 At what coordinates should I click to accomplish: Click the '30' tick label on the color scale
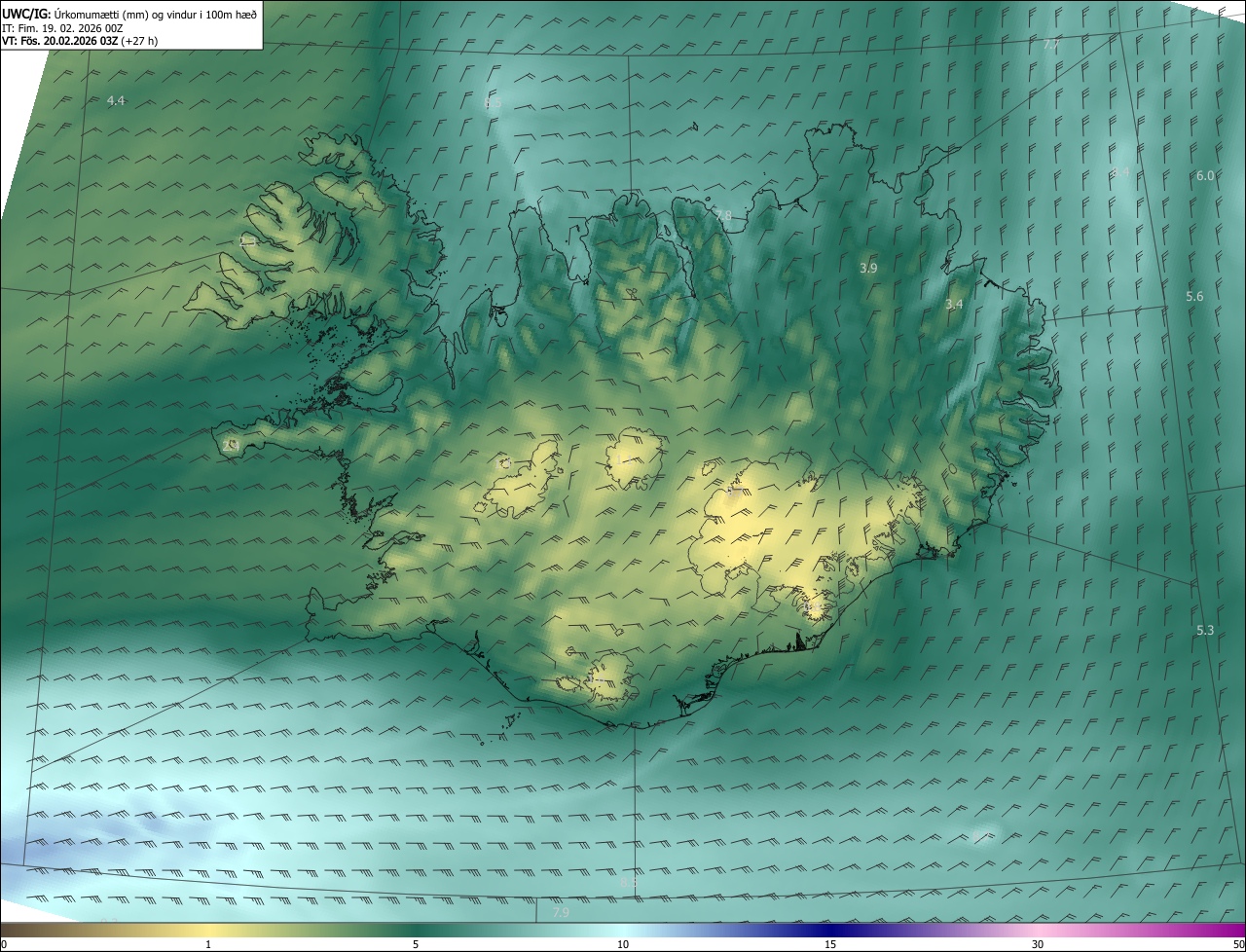click(x=1038, y=944)
